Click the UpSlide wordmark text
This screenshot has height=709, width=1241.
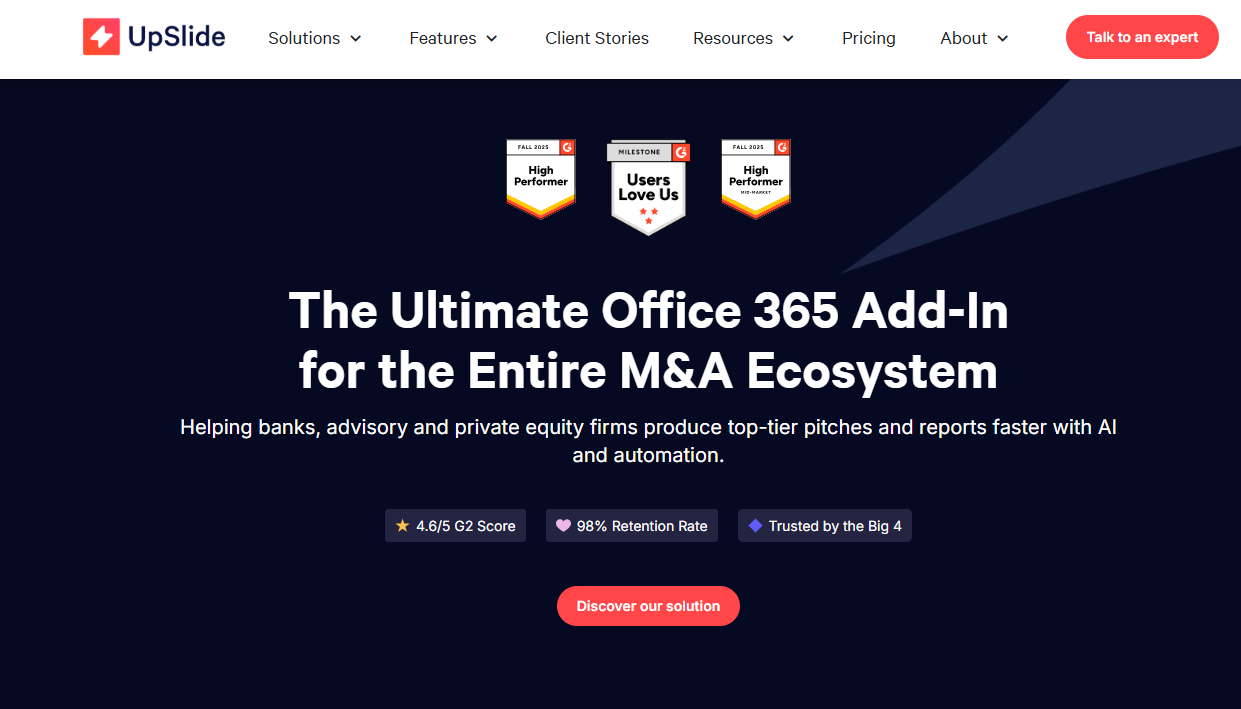pyautogui.click(x=176, y=39)
